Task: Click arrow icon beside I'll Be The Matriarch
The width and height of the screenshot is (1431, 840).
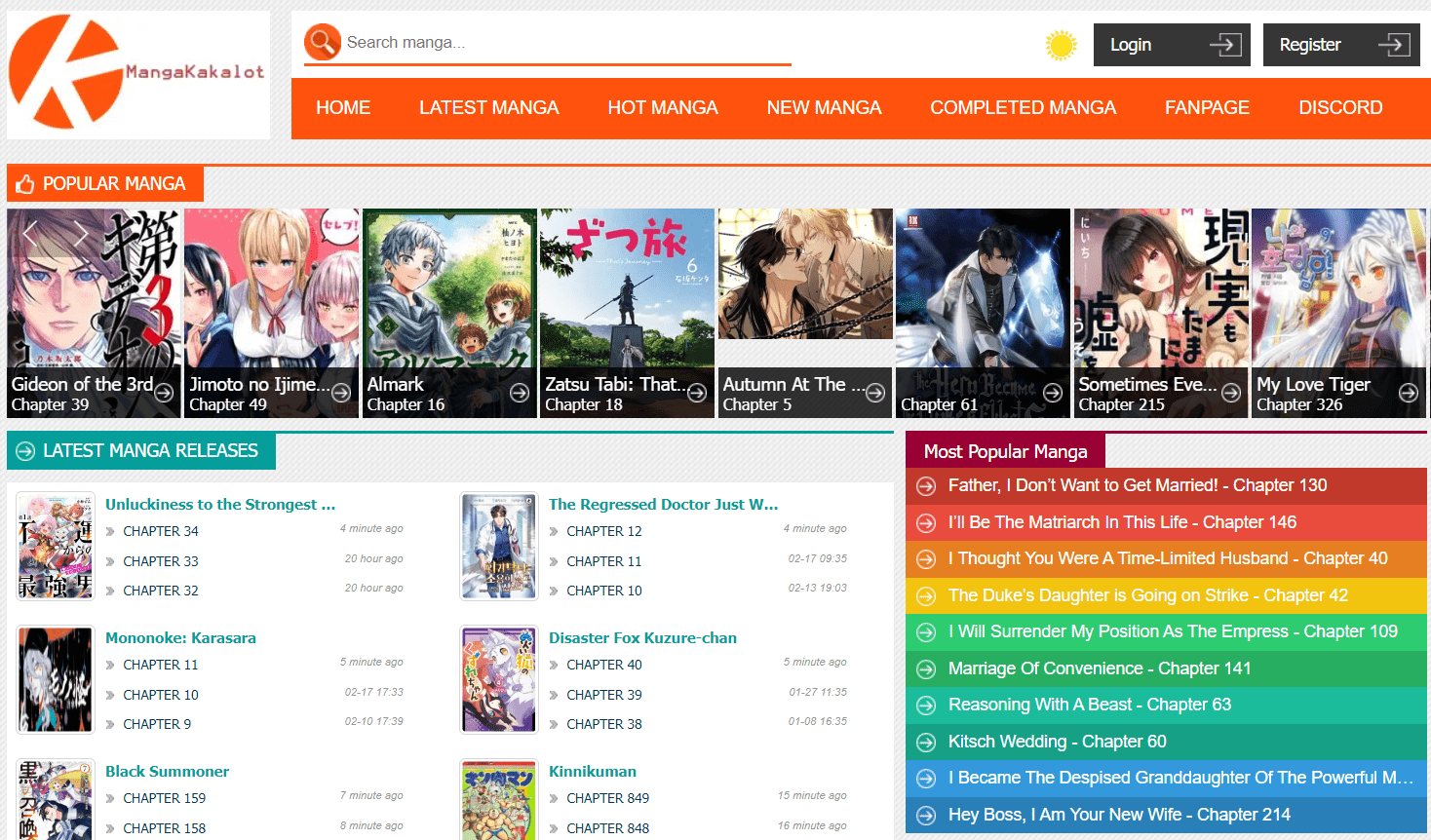Action: click(x=926, y=523)
